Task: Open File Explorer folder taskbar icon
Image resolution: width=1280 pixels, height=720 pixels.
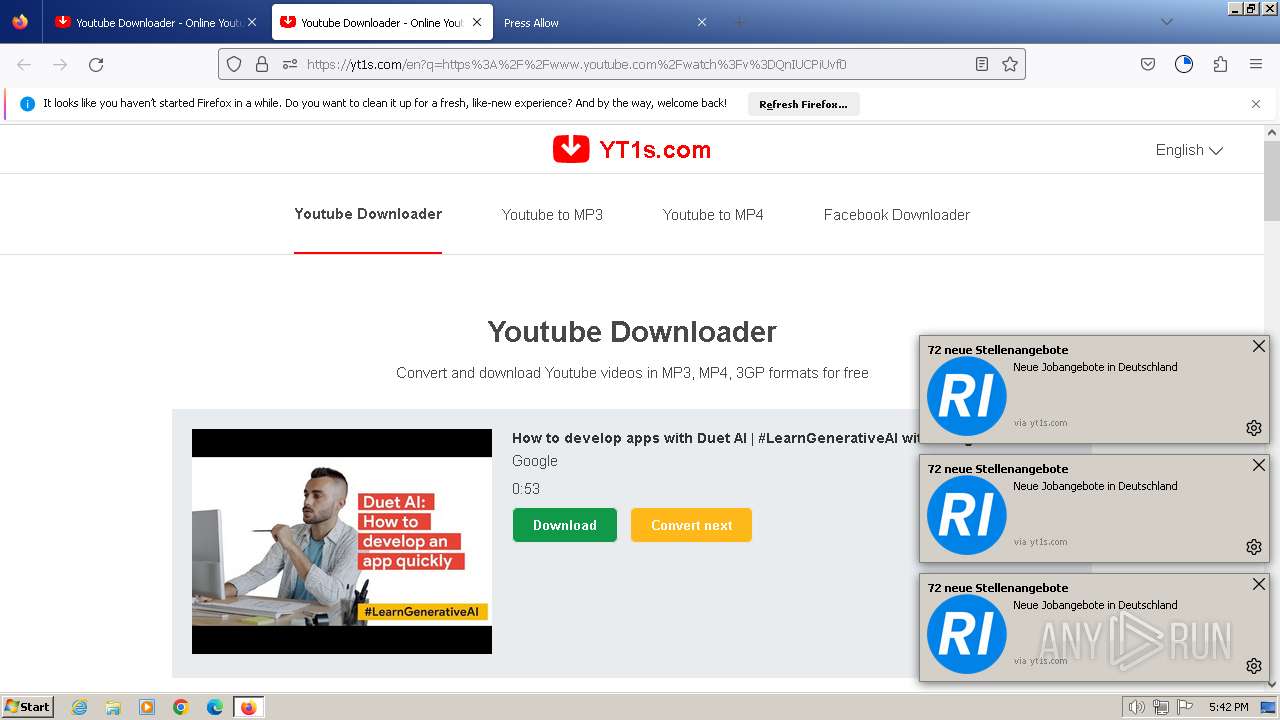Action: pyautogui.click(x=113, y=707)
